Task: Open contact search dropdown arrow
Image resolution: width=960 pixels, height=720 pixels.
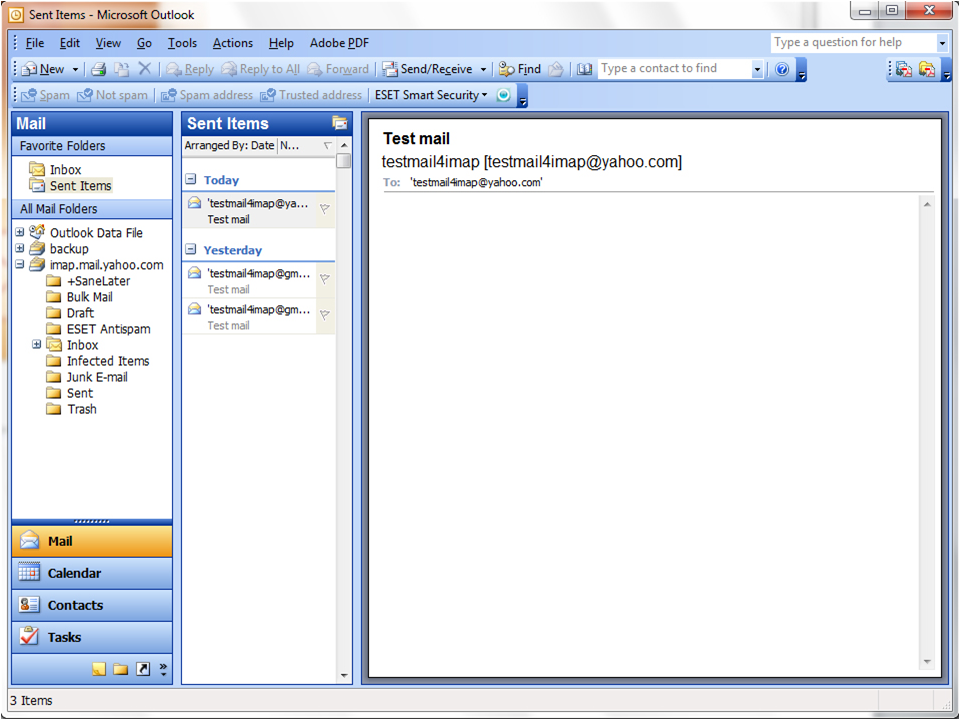Action: 757,69
